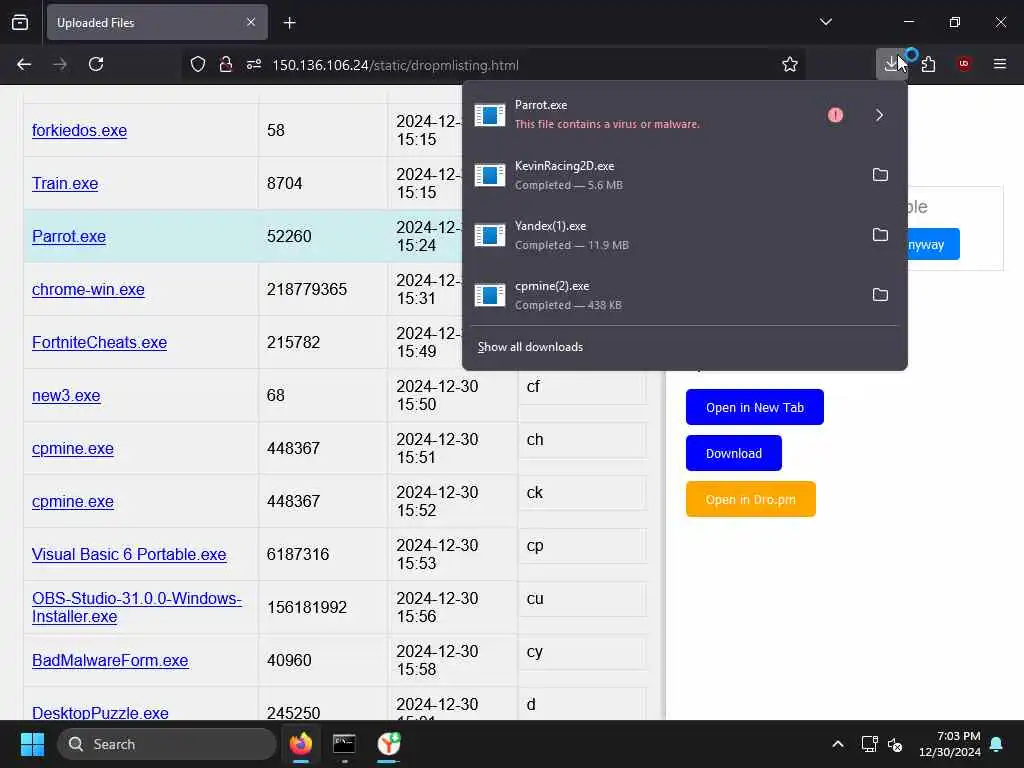Open the notifications bell icon
Viewport: 1024px width, 768px height.
tap(997, 744)
